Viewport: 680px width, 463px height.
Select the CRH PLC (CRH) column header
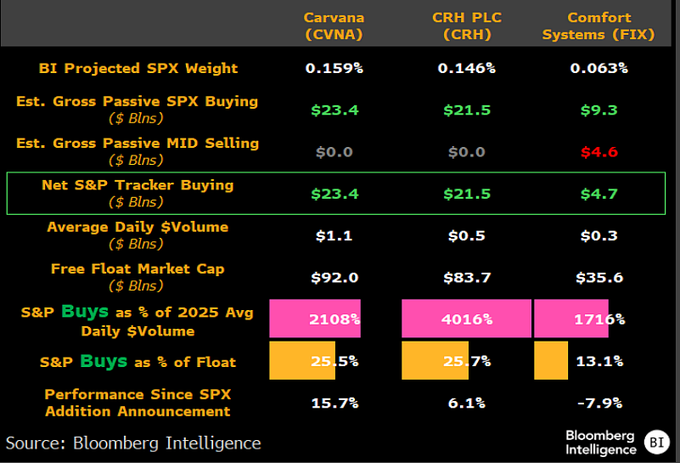tap(466, 26)
